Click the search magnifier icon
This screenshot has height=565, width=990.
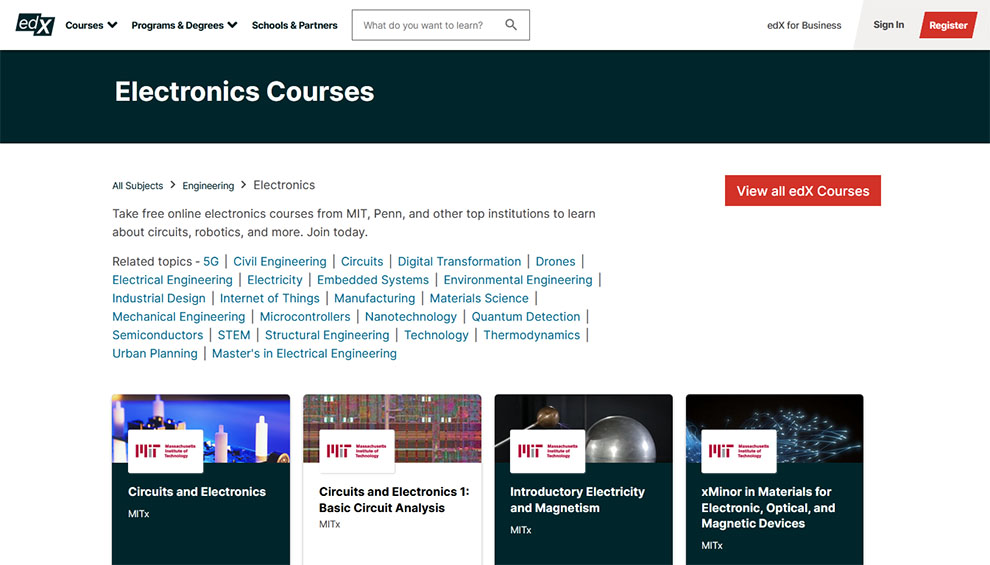pyautogui.click(x=511, y=25)
